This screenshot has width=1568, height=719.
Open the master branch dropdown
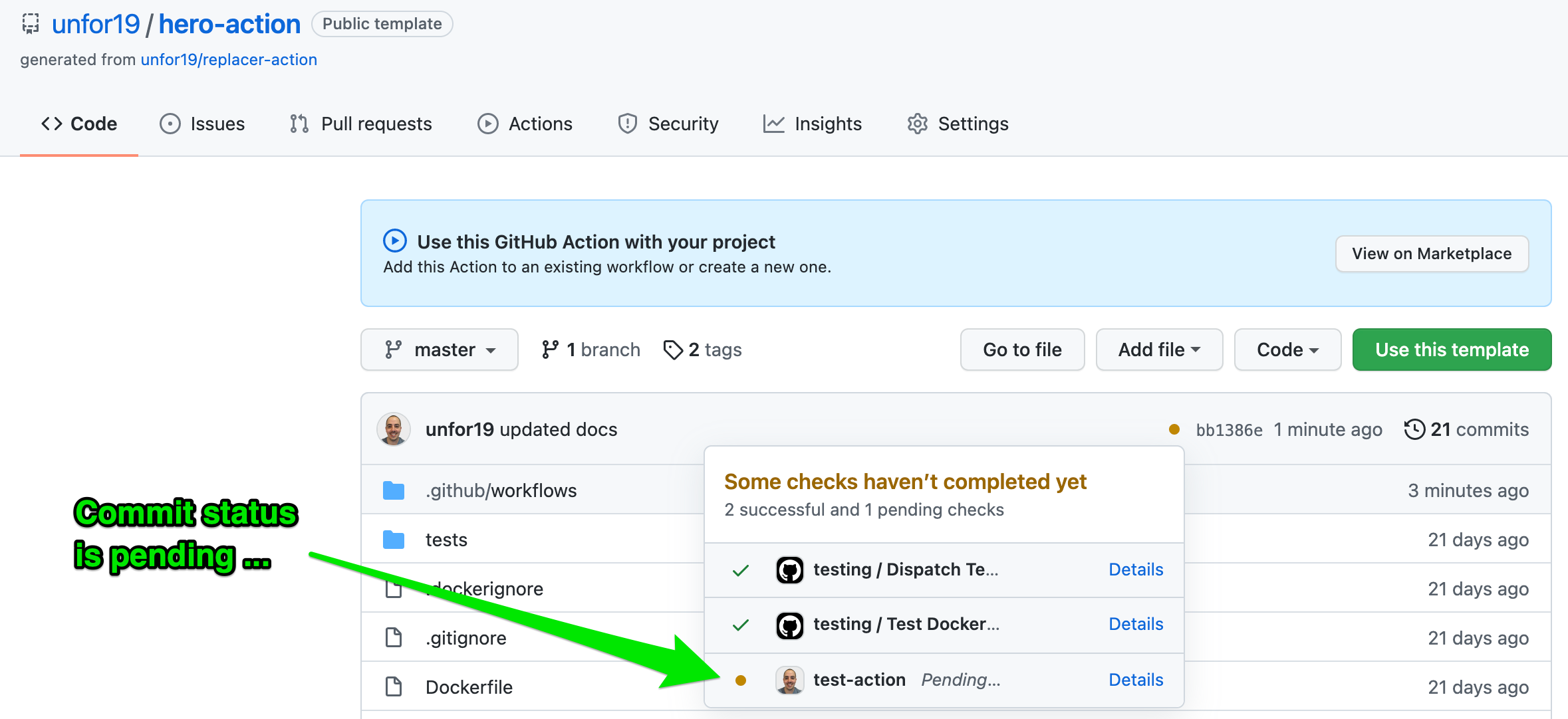click(440, 350)
